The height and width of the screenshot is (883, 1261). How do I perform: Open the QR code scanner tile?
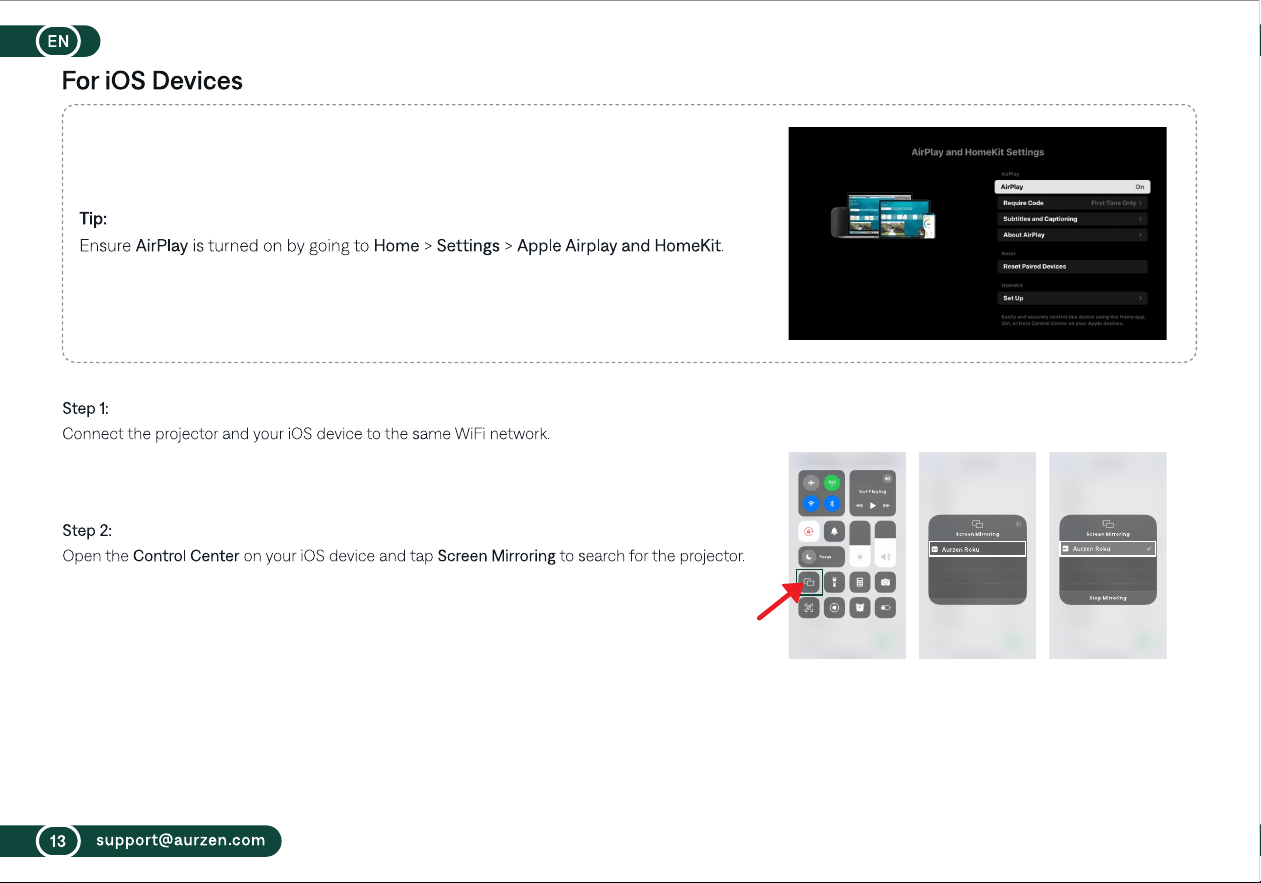click(809, 607)
